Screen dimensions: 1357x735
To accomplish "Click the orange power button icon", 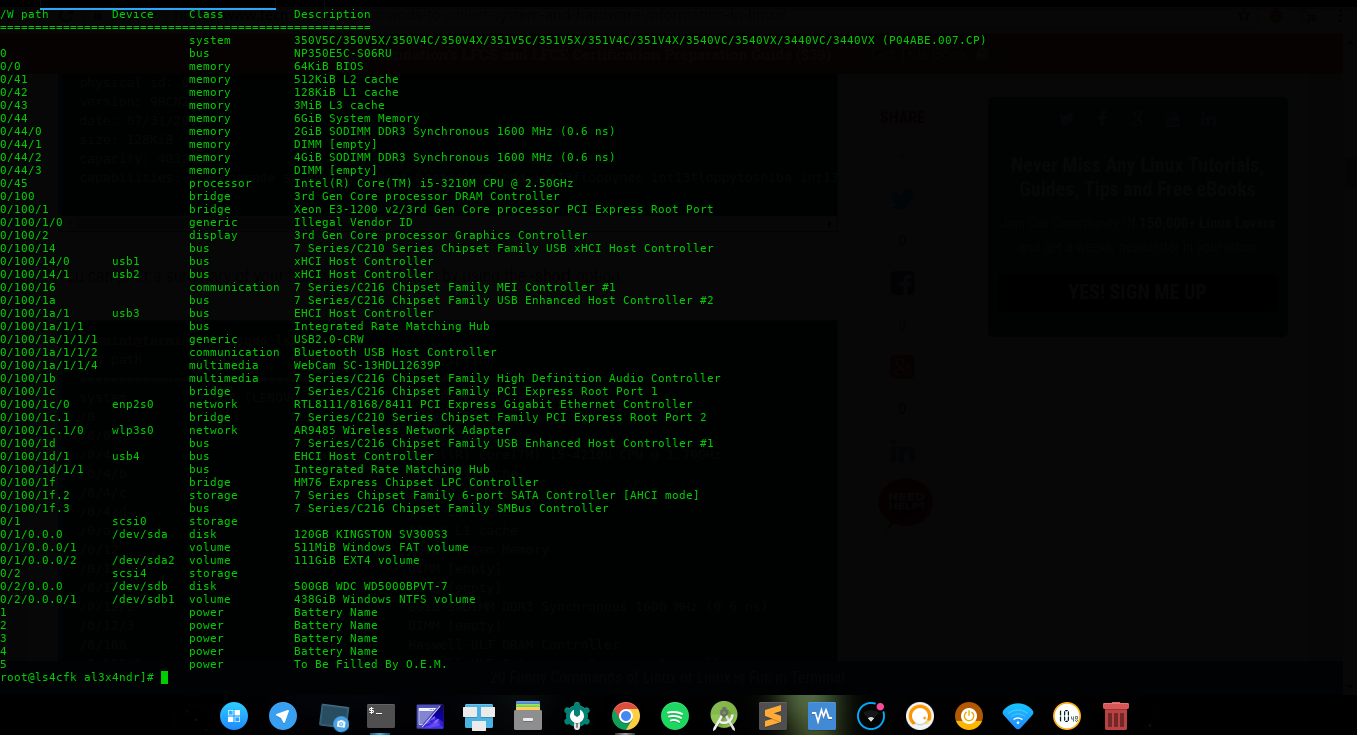I will (969, 716).
